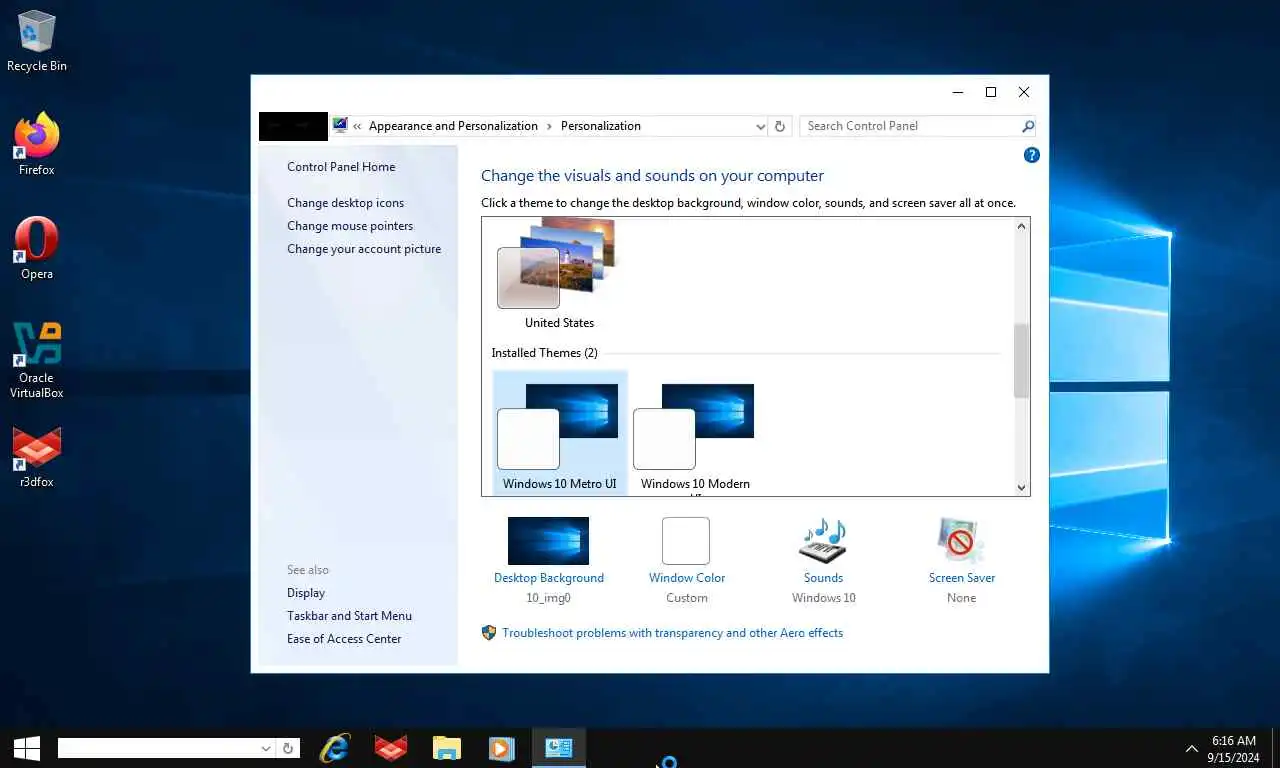The image size is (1280, 768).
Task: Click the theme list scrollbar thumb
Action: tap(1021, 361)
